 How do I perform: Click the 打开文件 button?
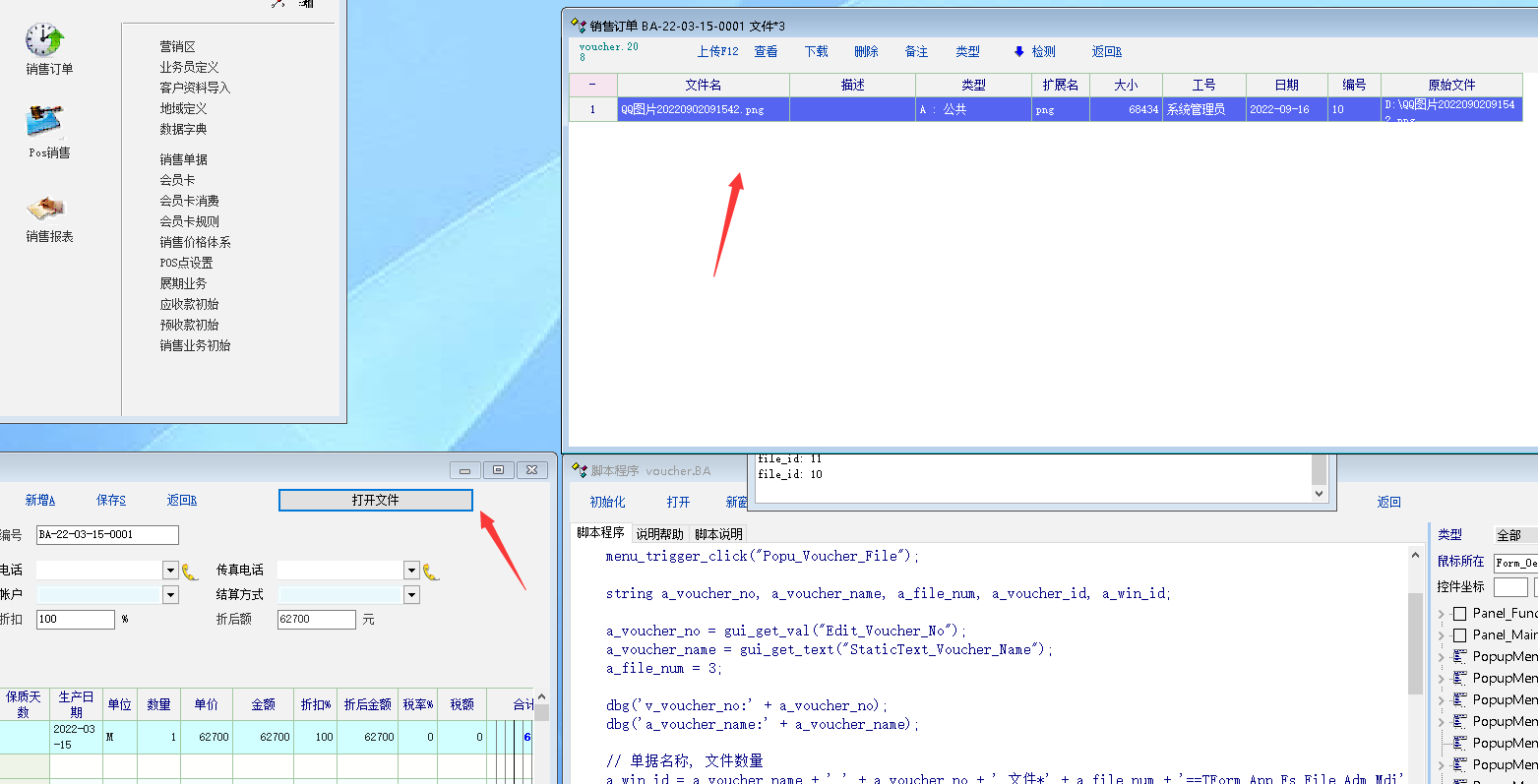point(375,500)
